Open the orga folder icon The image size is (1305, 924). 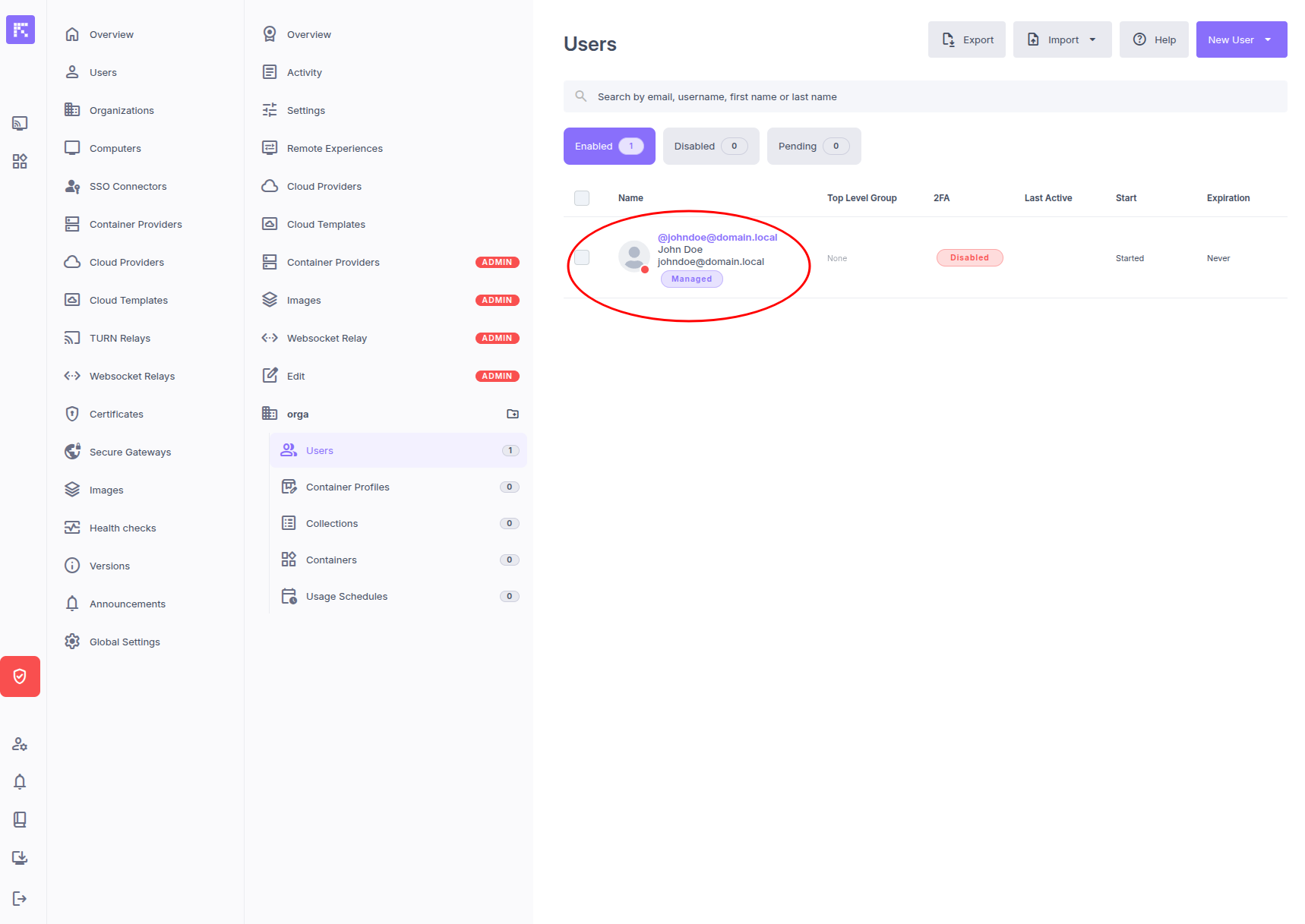point(513,414)
